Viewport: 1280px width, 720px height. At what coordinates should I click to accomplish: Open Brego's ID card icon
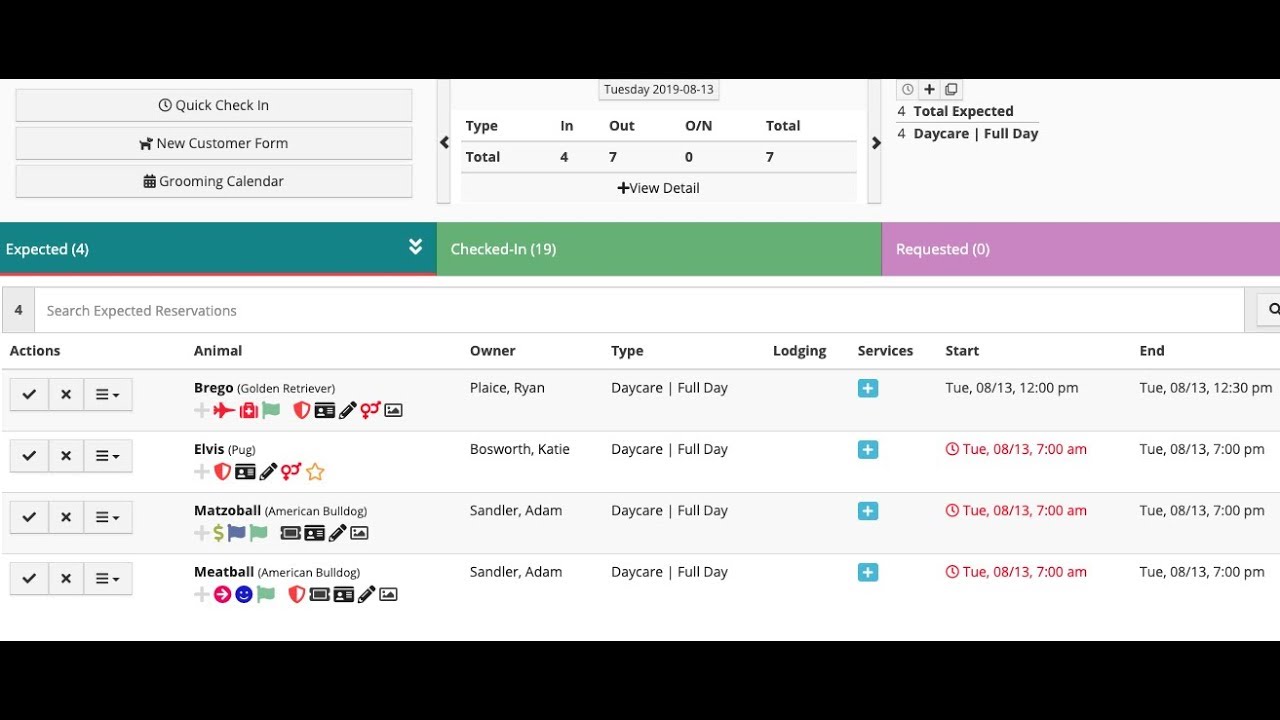(325, 410)
